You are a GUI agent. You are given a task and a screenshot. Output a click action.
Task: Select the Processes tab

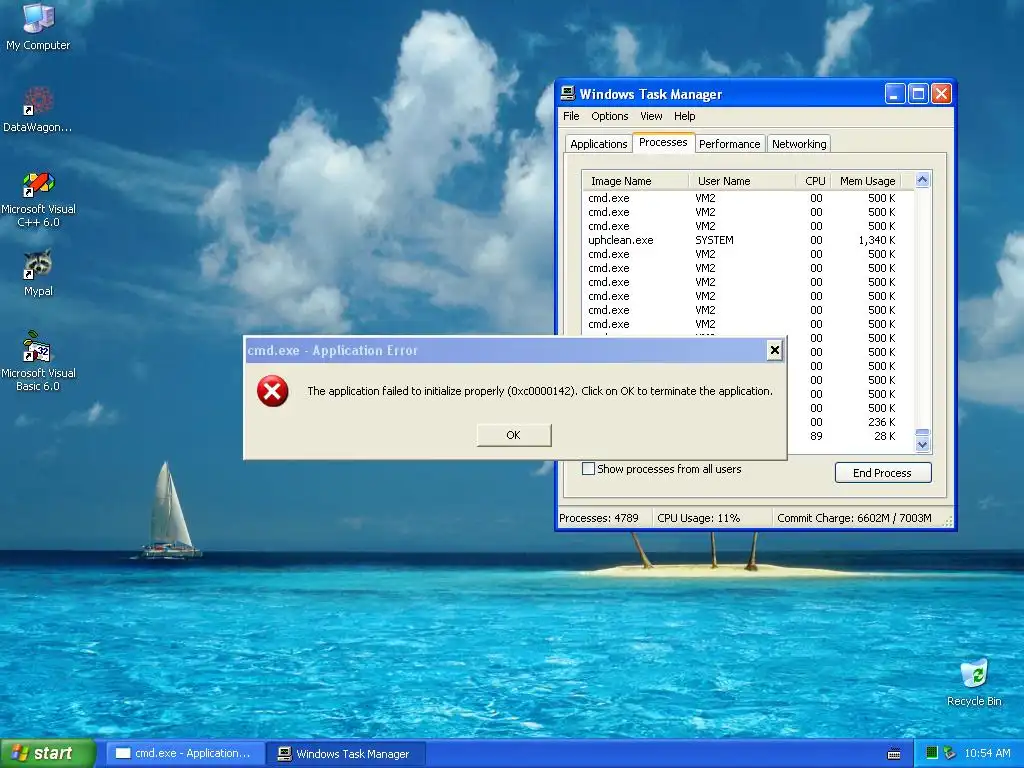(x=663, y=142)
